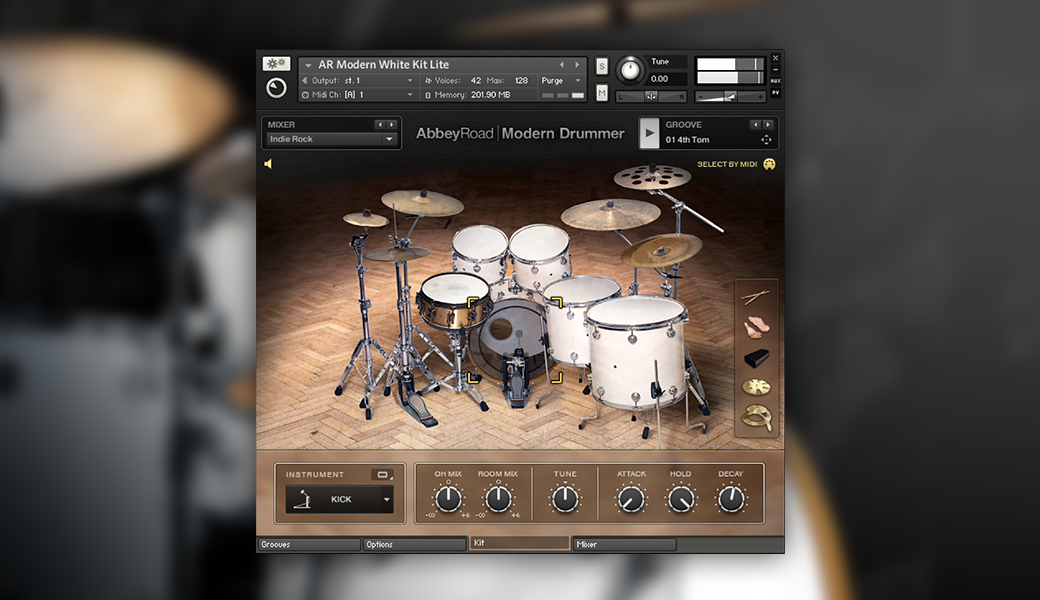Click the china cymbal on the right
Screen dimensions: 1040x600
661,249
